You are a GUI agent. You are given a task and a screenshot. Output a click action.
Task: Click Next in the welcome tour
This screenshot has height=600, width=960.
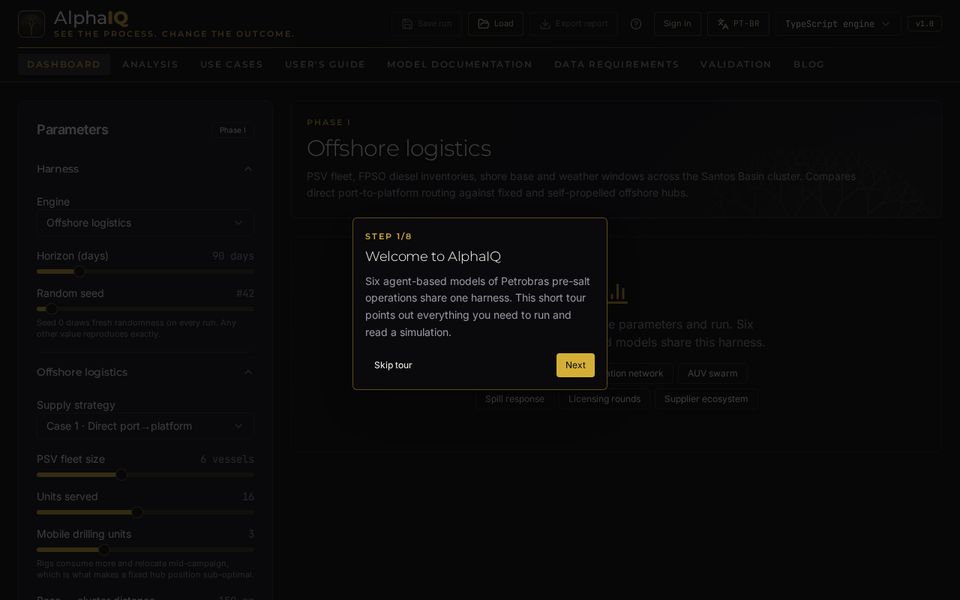(x=575, y=365)
